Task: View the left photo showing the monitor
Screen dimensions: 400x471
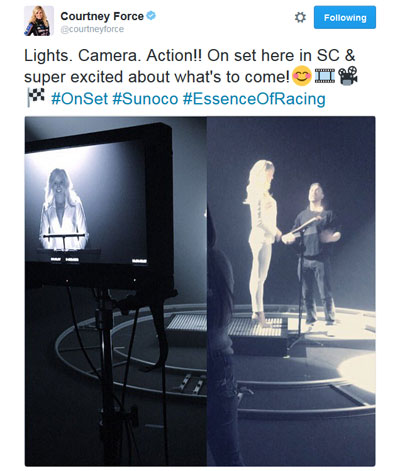Action: click(x=116, y=291)
